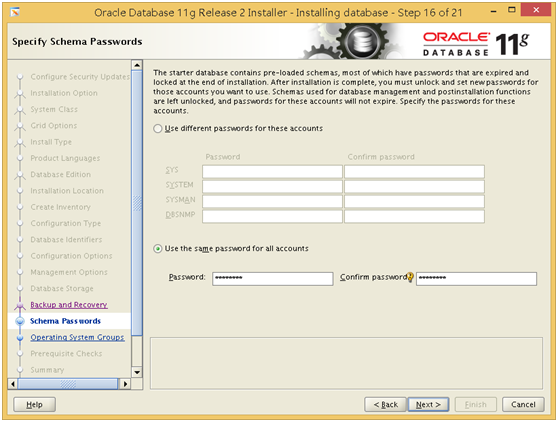Click the step list scroll left arrow
The width and height of the screenshot is (558, 422).
click(x=13, y=384)
